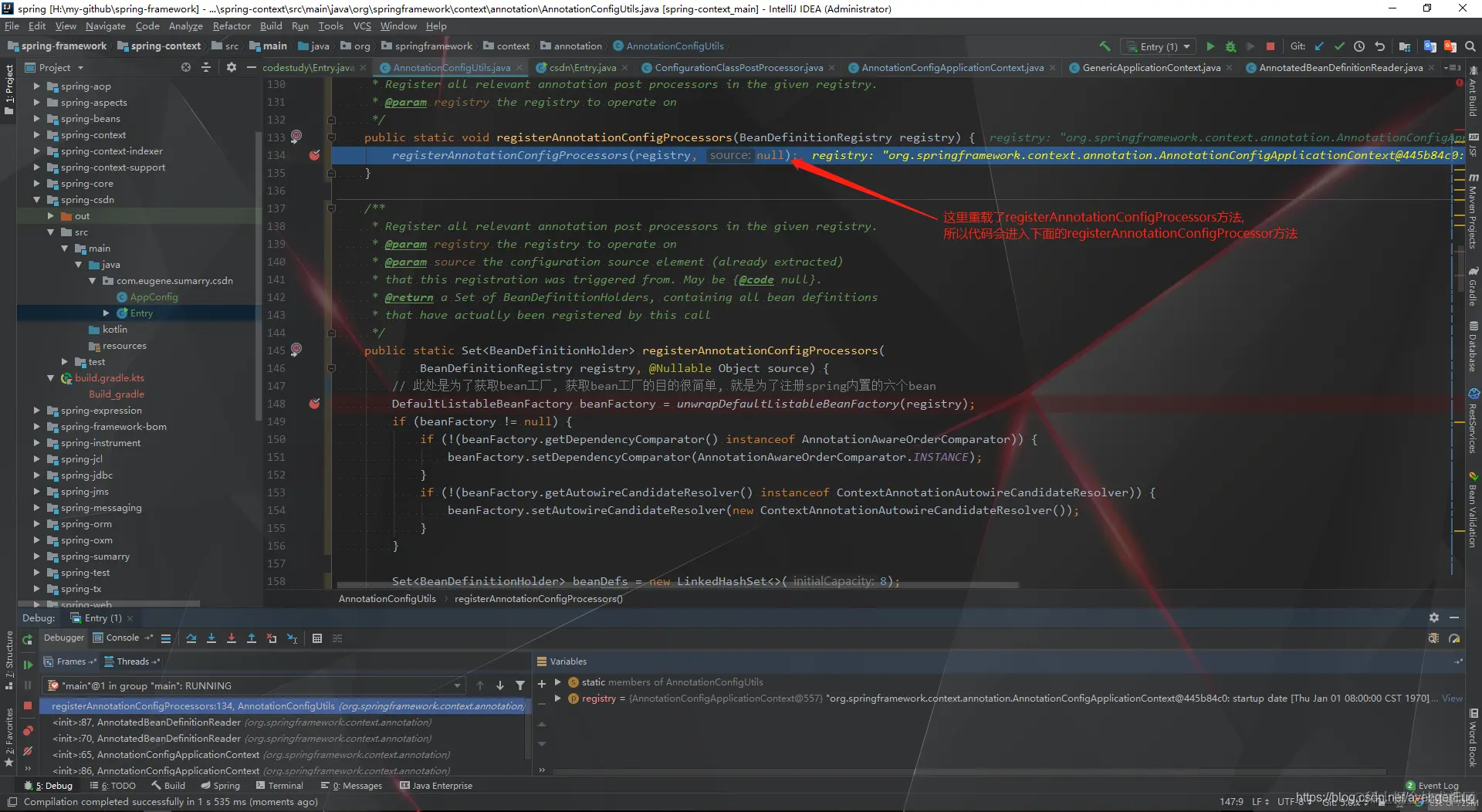1482x812 pixels.
Task: Open the Spring tool window
Action: (221, 786)
